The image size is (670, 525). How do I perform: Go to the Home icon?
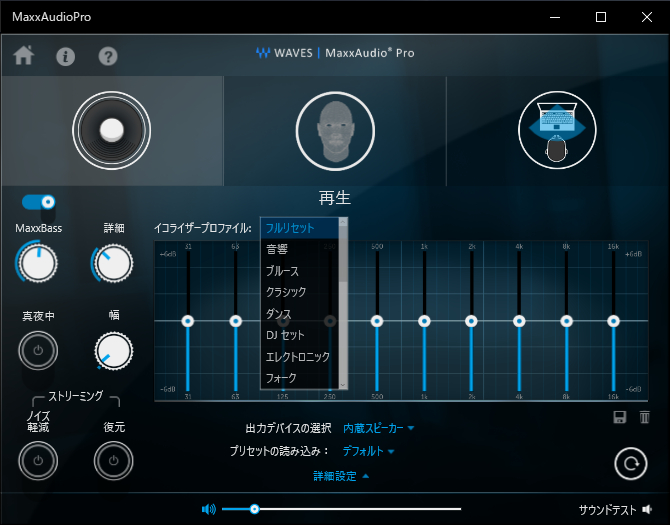coord(24,56)
